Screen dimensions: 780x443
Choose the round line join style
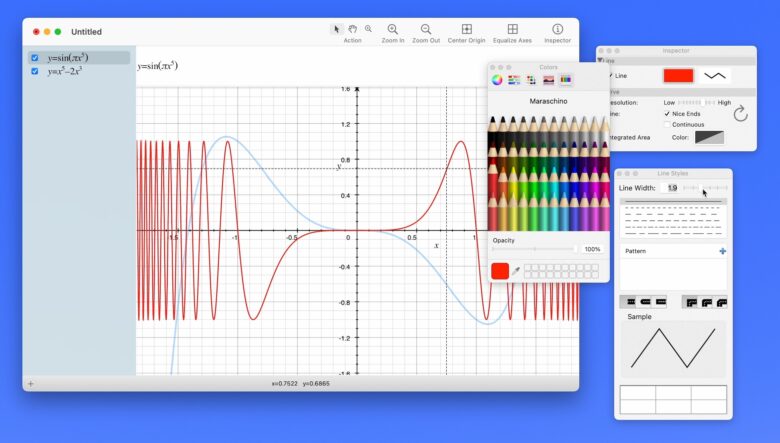706,302
